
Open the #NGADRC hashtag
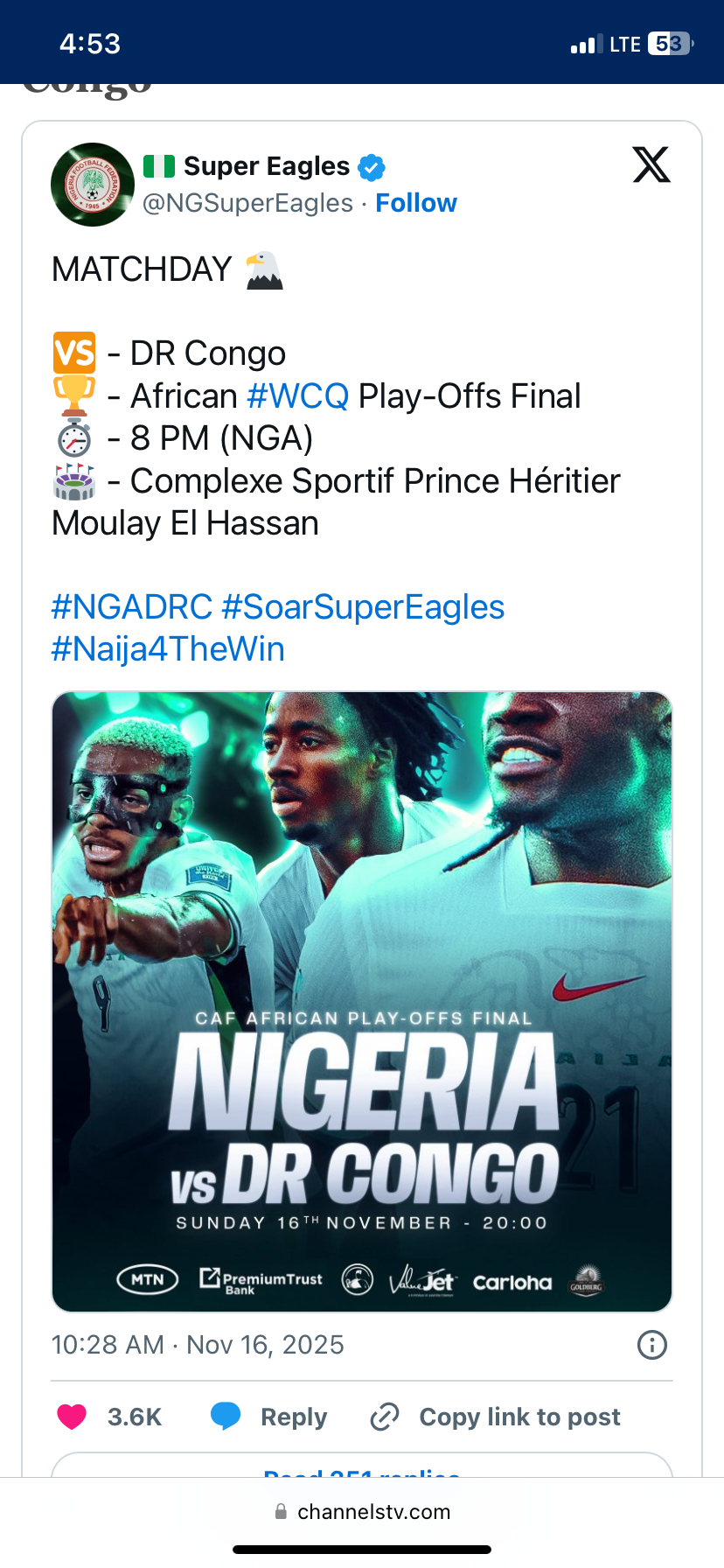tap(132, 607)
